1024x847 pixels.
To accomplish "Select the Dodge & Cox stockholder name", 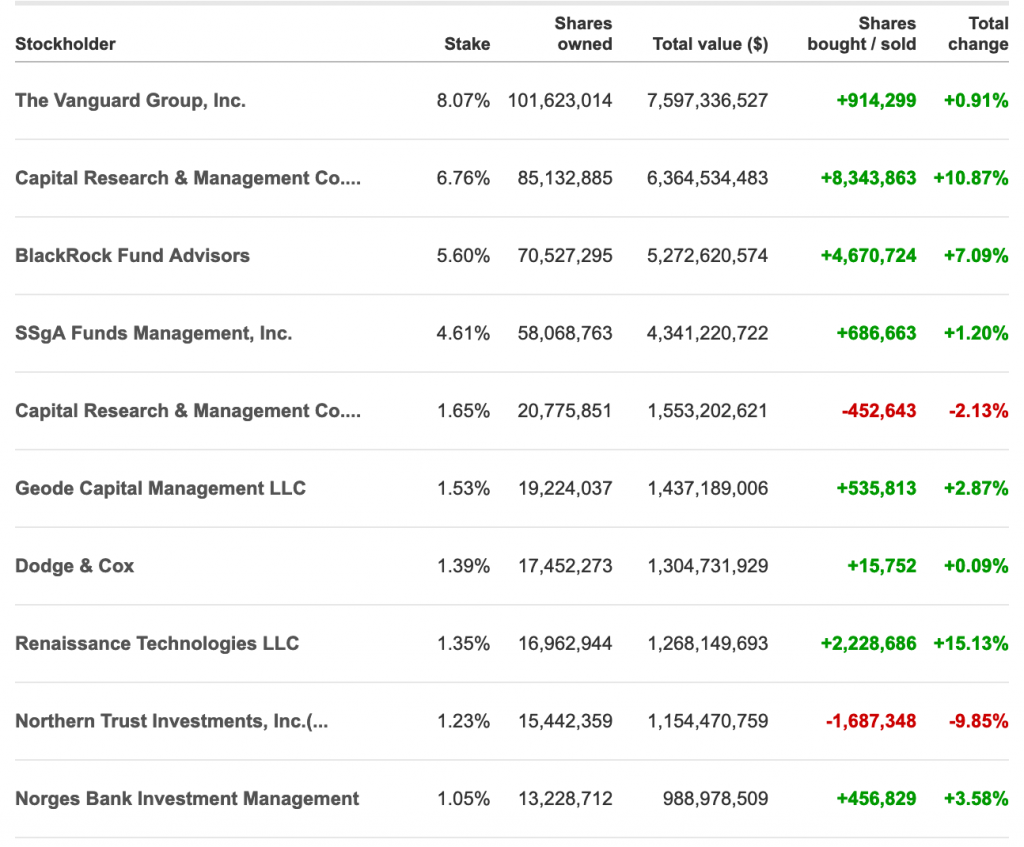I will tap(74, 566).
